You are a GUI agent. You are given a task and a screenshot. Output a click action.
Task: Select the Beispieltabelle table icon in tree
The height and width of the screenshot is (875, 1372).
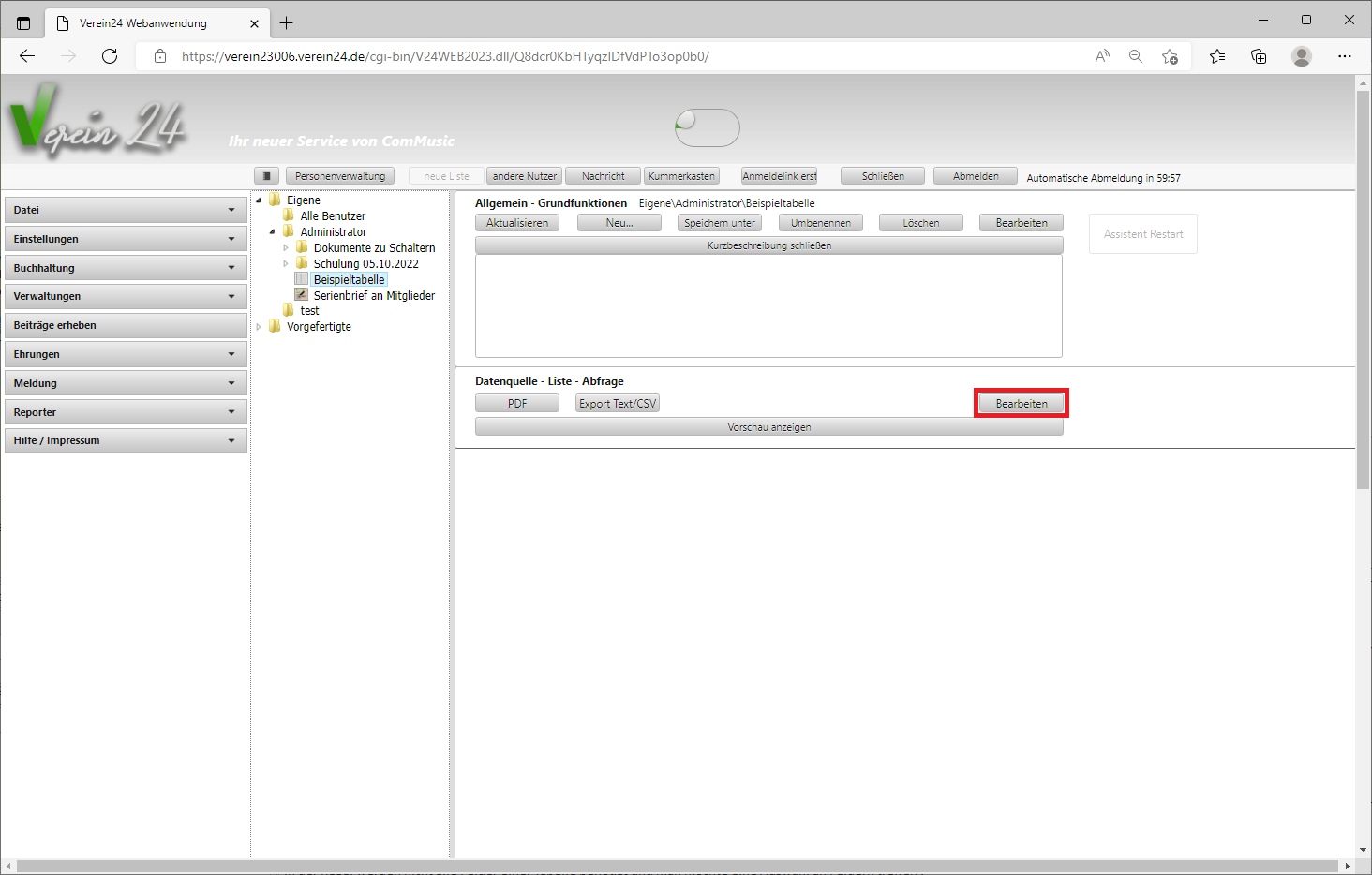coord(301,279)
